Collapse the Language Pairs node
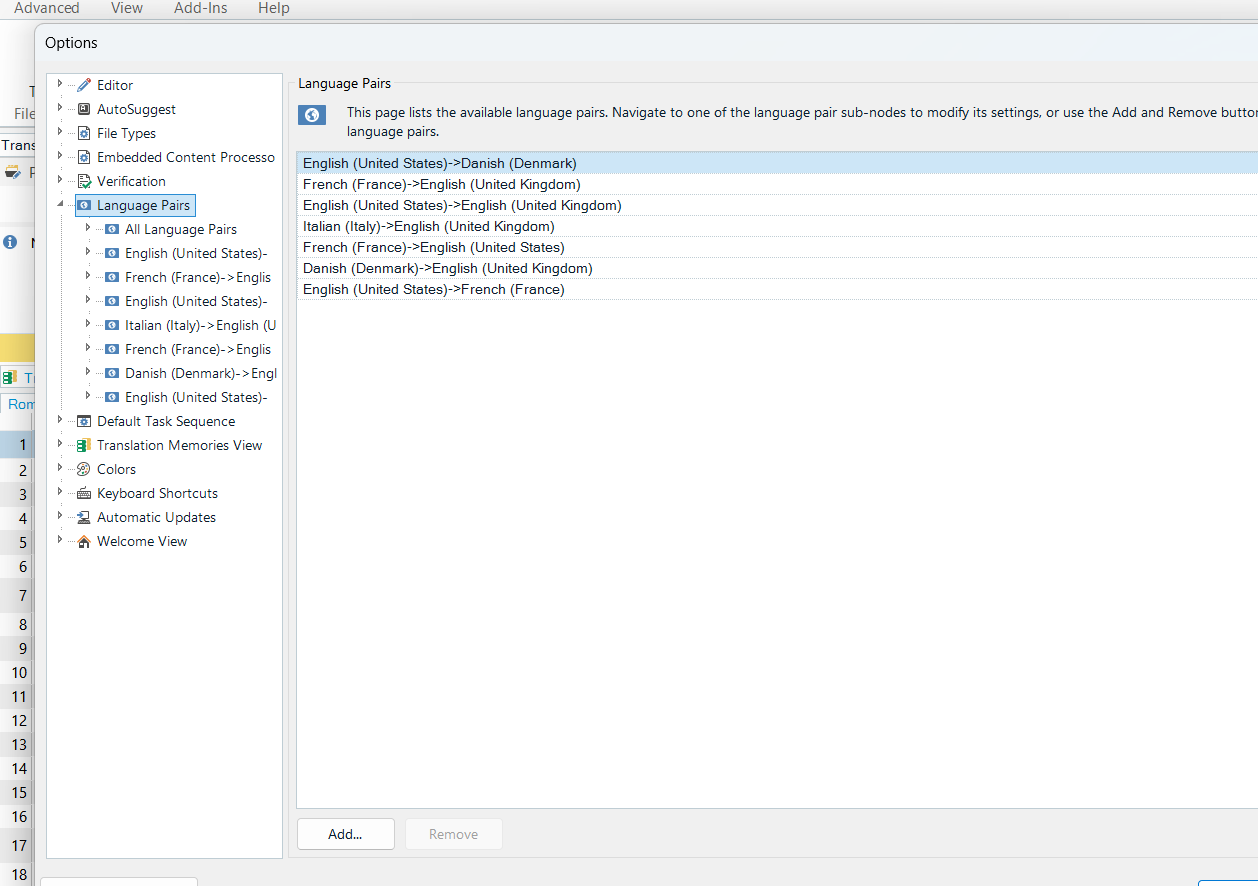Image resolution: width=1258 pixels, height=886 pixels. 60,205
